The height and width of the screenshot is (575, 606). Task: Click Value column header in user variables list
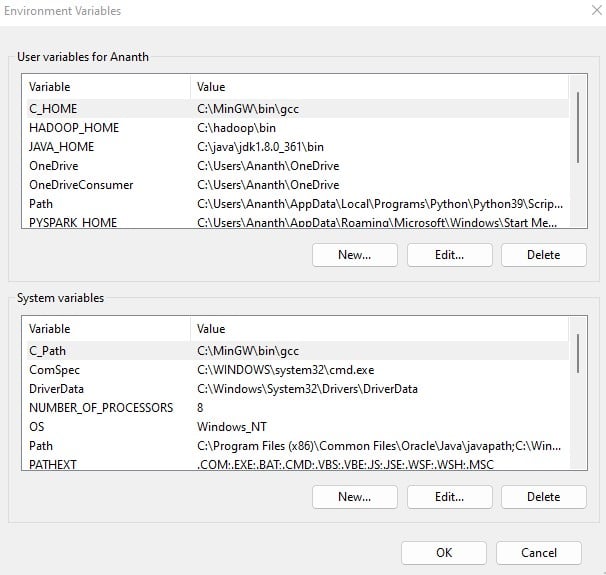coord(380,87)
